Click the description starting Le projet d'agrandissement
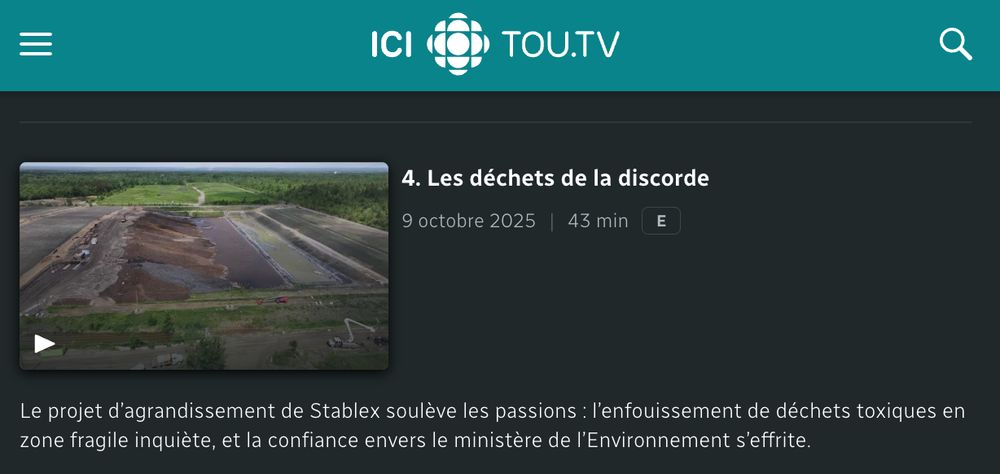This screenshot has height=474, width=1000. 492,426
